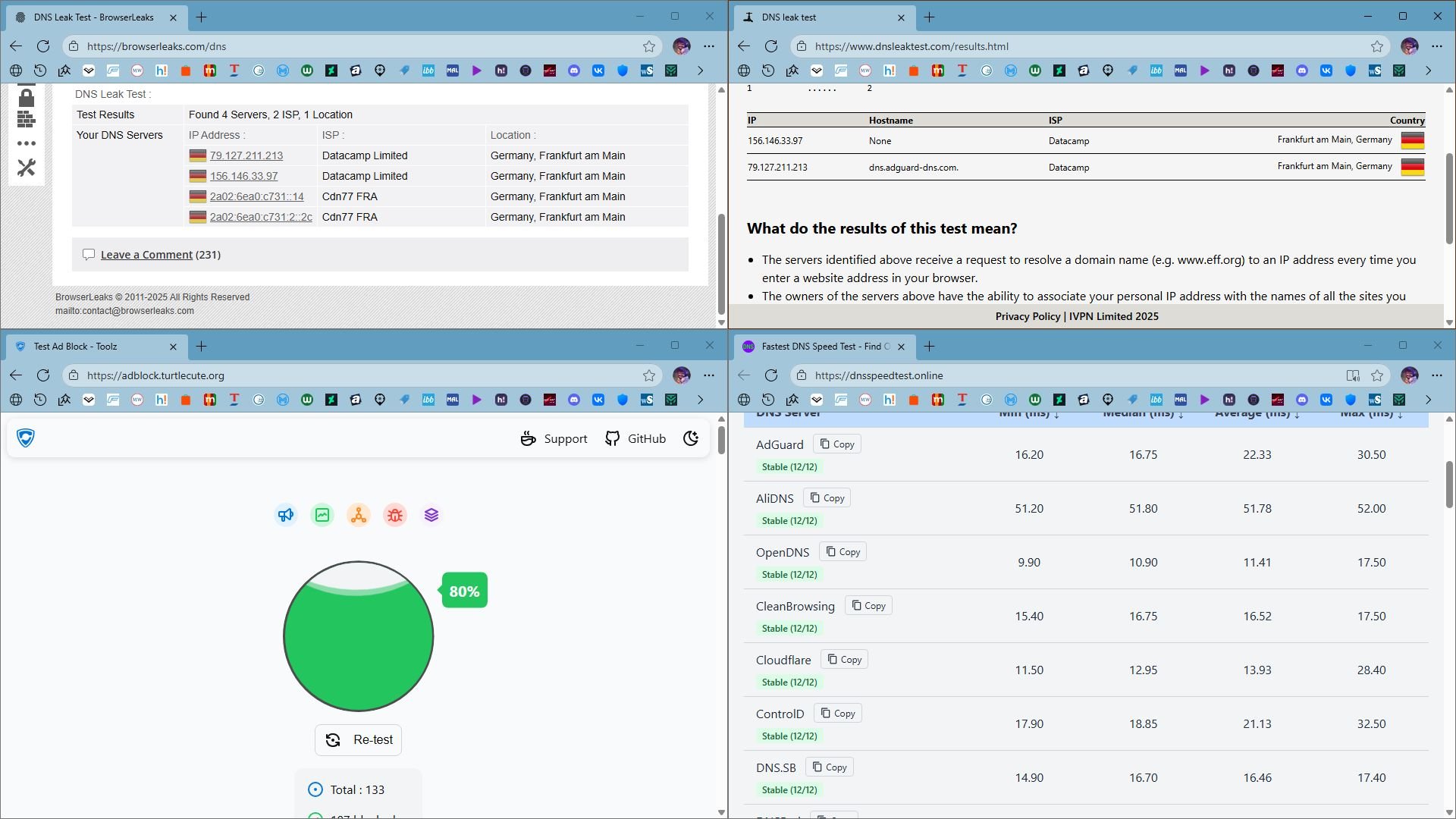Screen dimensions: 1456x819
Task: Reload the BrowserLeaks DNS page
Action: point(43,46)
